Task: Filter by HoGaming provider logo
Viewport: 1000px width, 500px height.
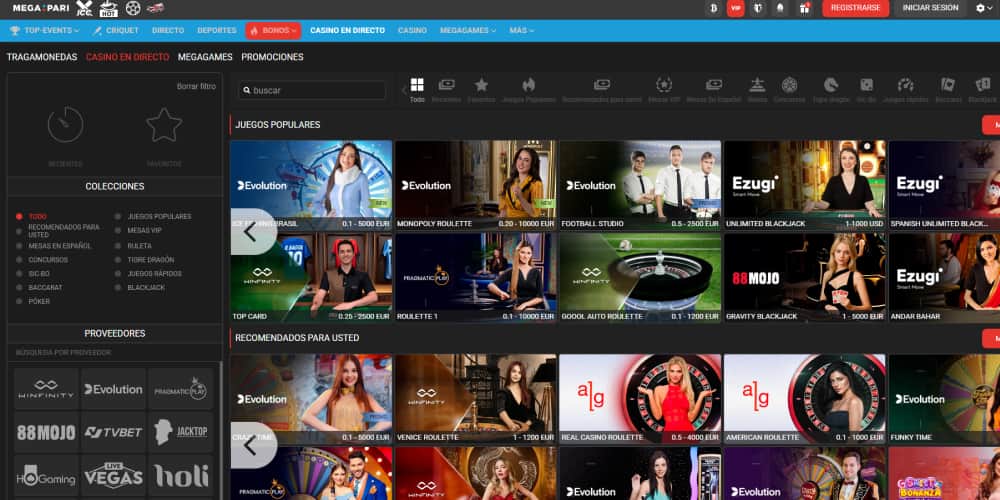Action: (x=46, y=476)
